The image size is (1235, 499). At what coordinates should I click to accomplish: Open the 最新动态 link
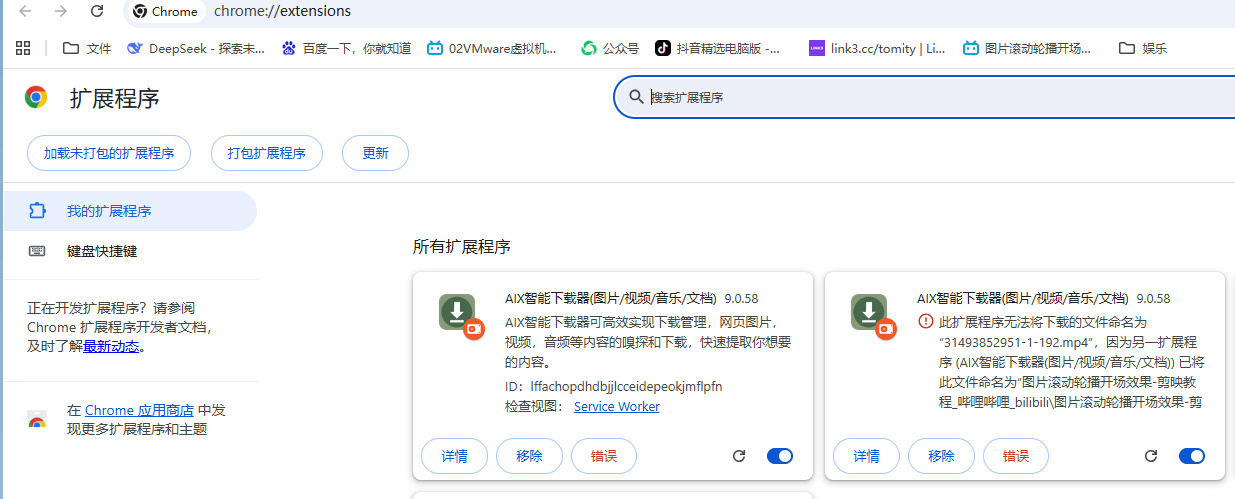(x=111, y=347)
